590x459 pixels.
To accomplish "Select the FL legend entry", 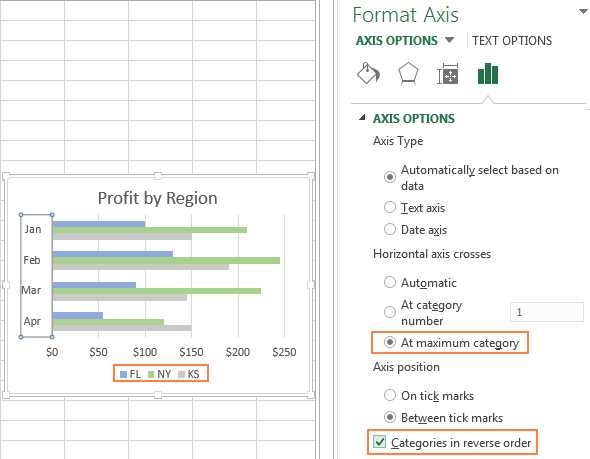I will tap(130, 374).
